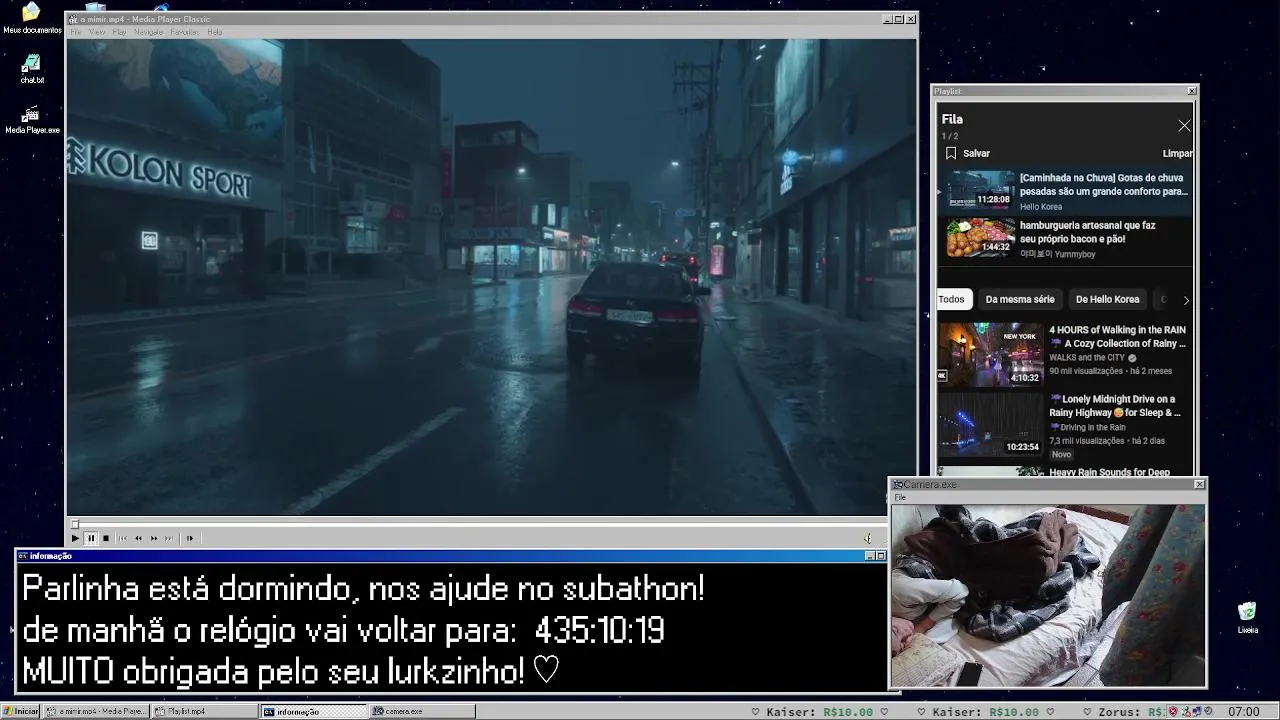This screenshot has width=1280, height=720.
Task: Click title 'hamburgueria artesanal que faz seu próprio bacon'
Action: pos(1087,232)
